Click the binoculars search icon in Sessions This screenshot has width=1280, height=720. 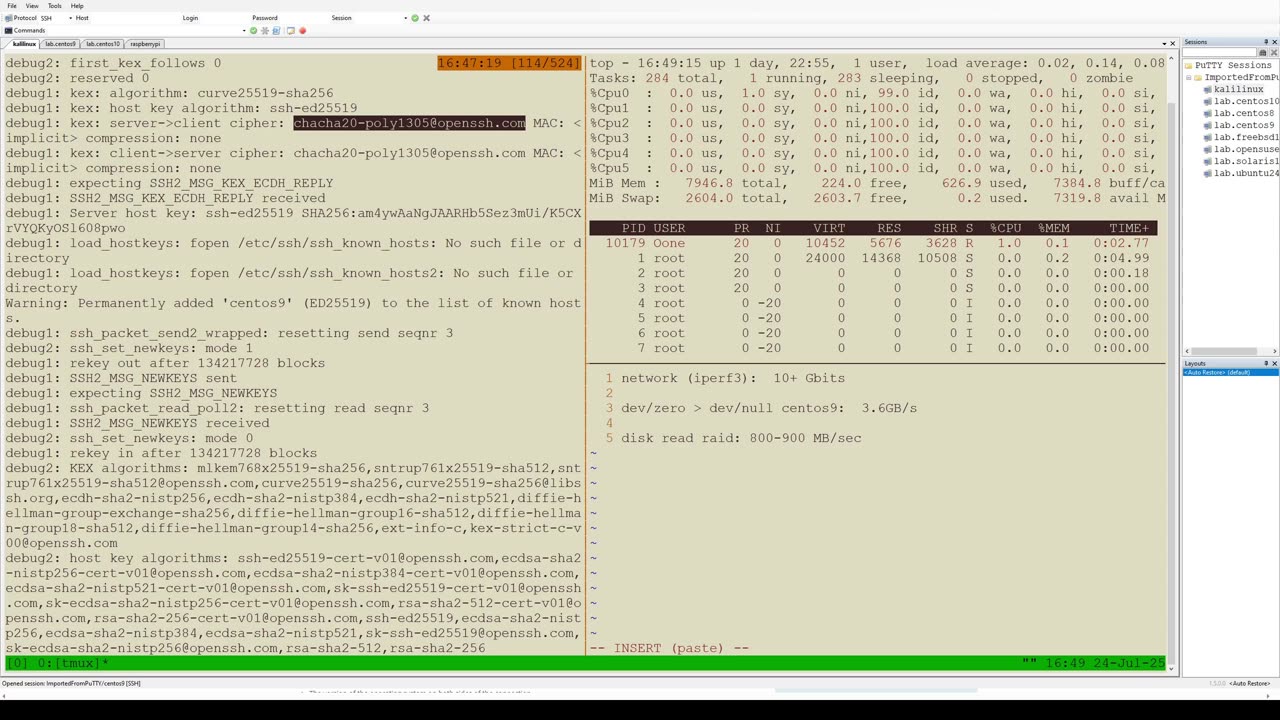point(1263,52)
